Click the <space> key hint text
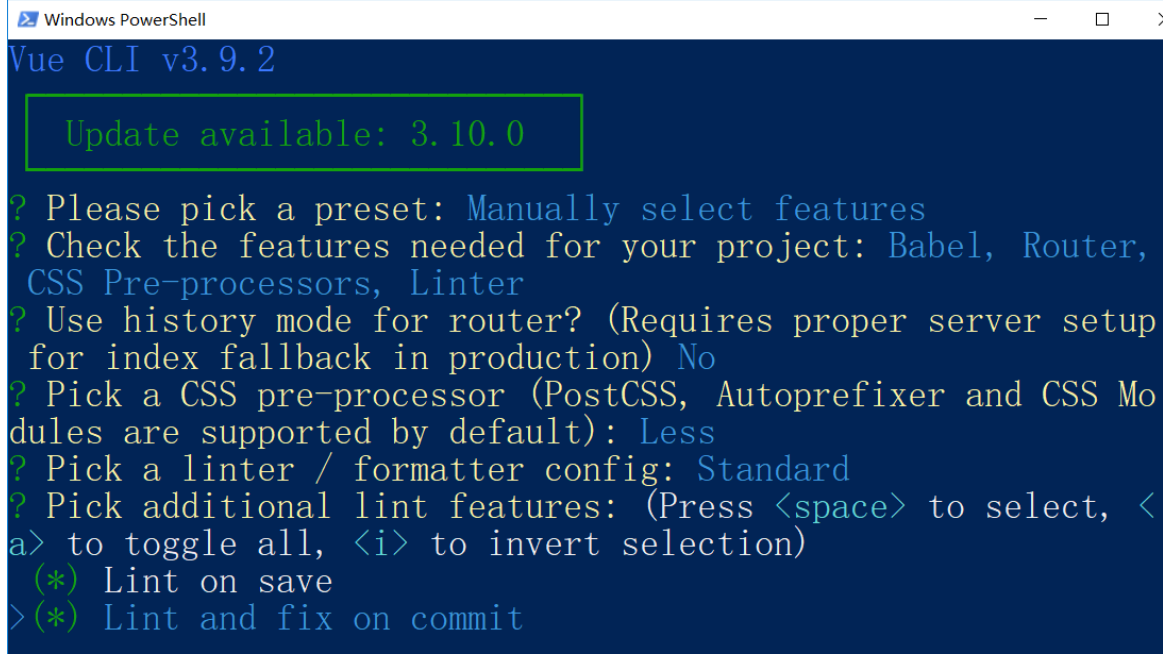The height and width of the screenshot is (654, 1163). pos(840,507)
